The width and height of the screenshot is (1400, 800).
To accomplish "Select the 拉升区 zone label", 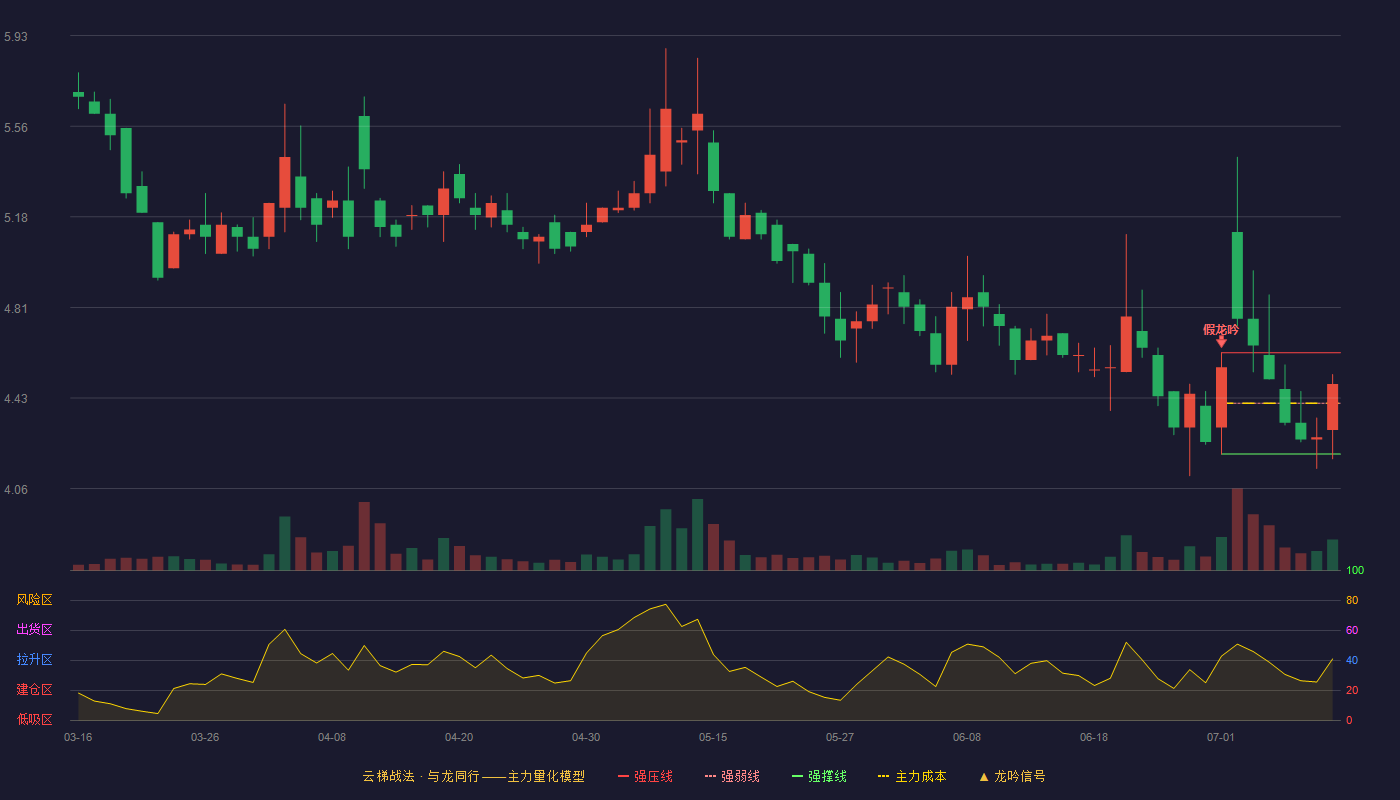I will 34,660.
